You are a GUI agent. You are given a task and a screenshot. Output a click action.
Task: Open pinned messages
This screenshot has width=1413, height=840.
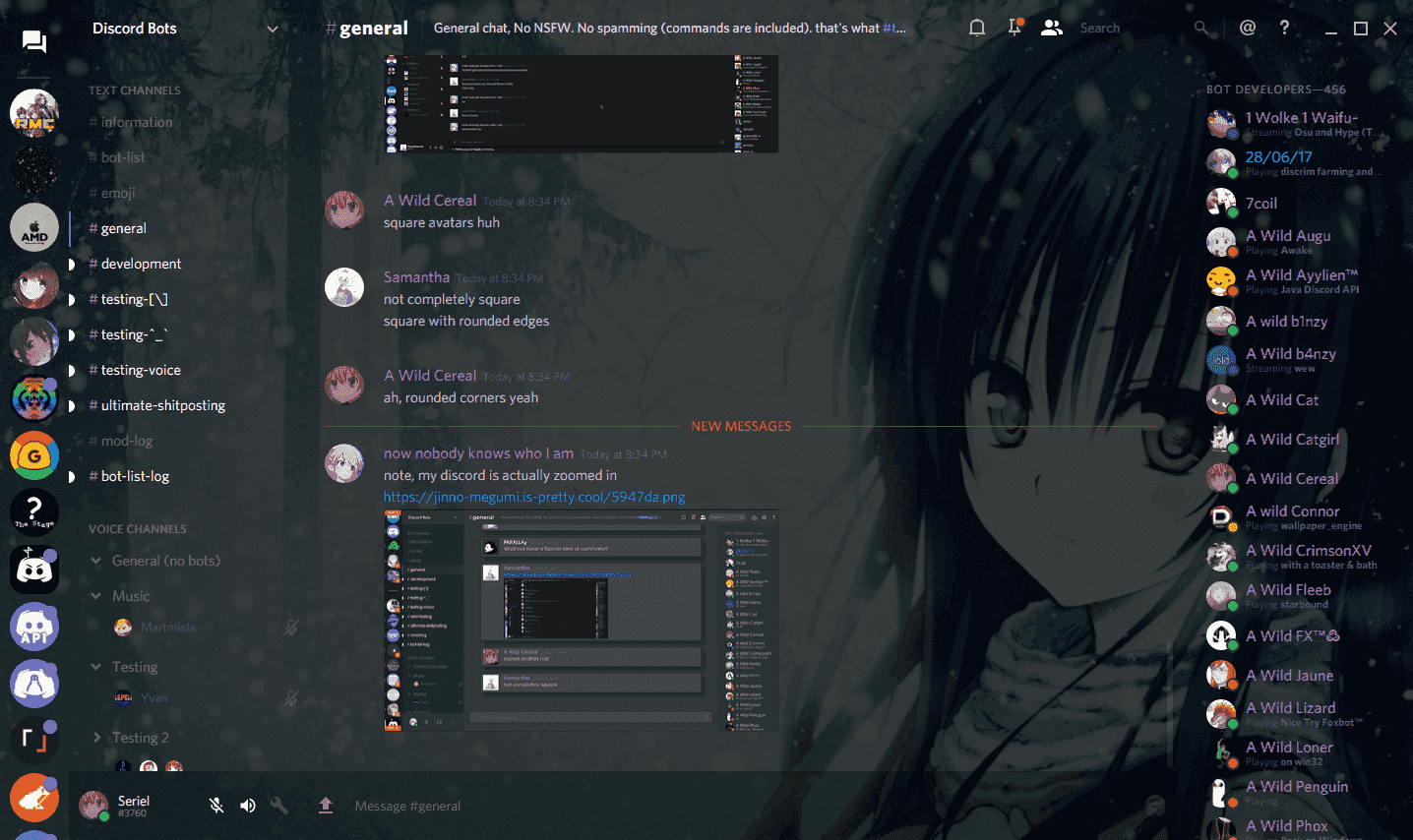coord(1014,28)
